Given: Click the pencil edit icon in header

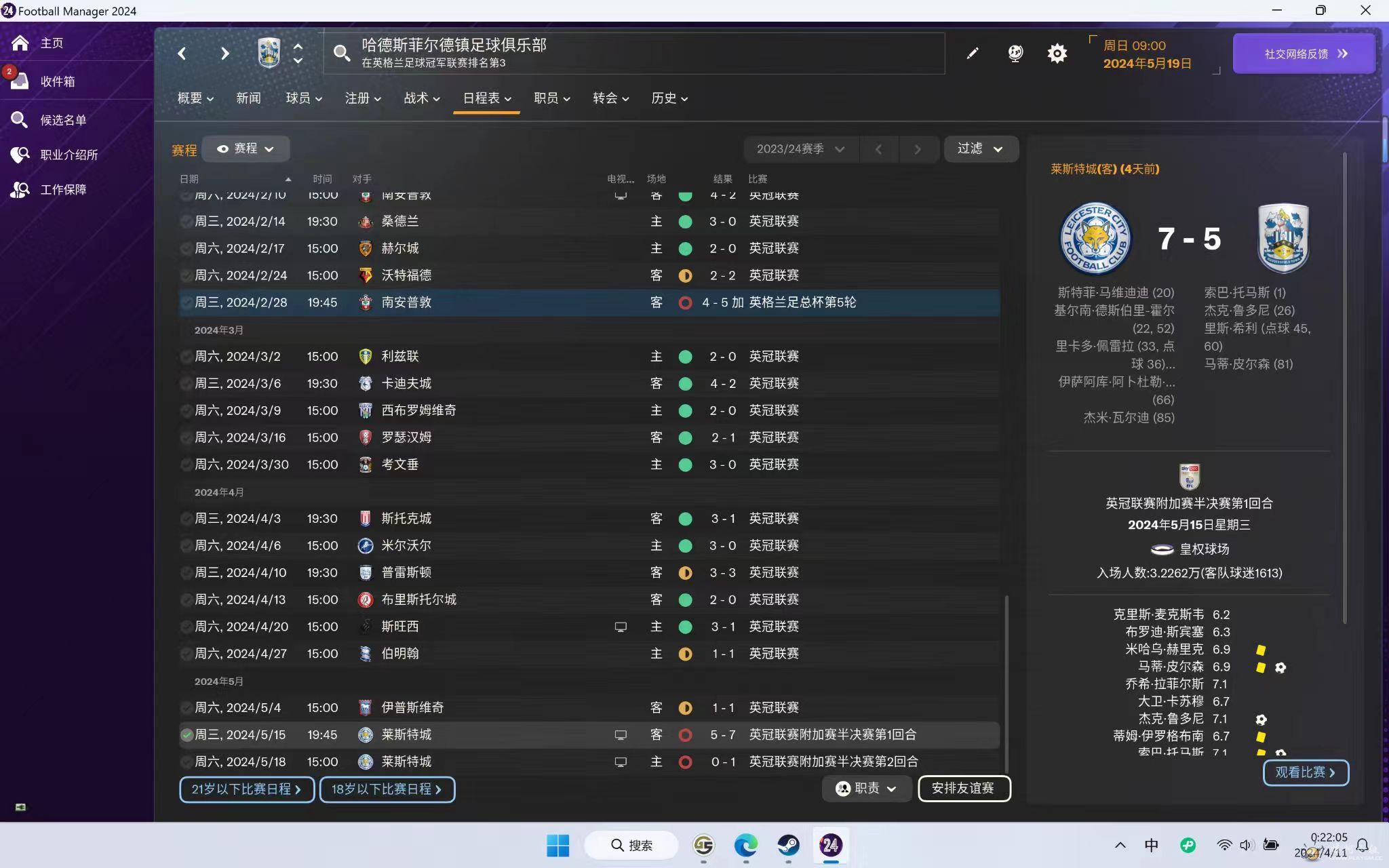Looking at the screenshot, I should coord(973,54).
